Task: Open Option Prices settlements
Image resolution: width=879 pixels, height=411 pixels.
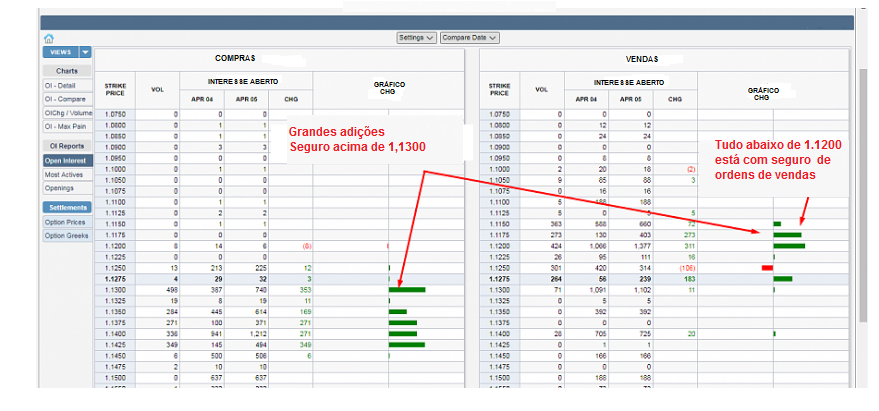Action: tap(67, 221)
